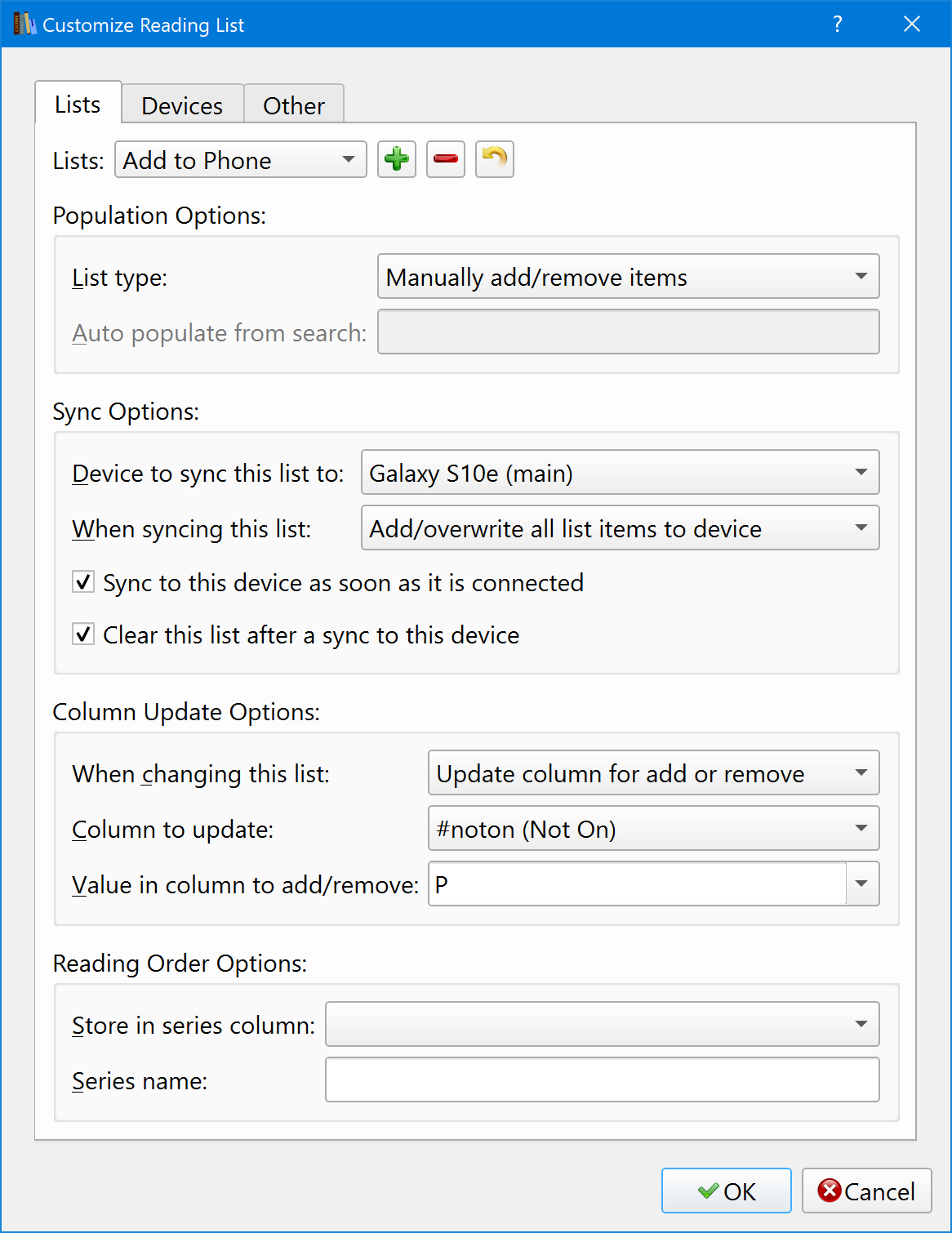Viewport: 952px width, 1233px height.
Task: Choose a Column to update option
Action: click(x=653, y=829)
